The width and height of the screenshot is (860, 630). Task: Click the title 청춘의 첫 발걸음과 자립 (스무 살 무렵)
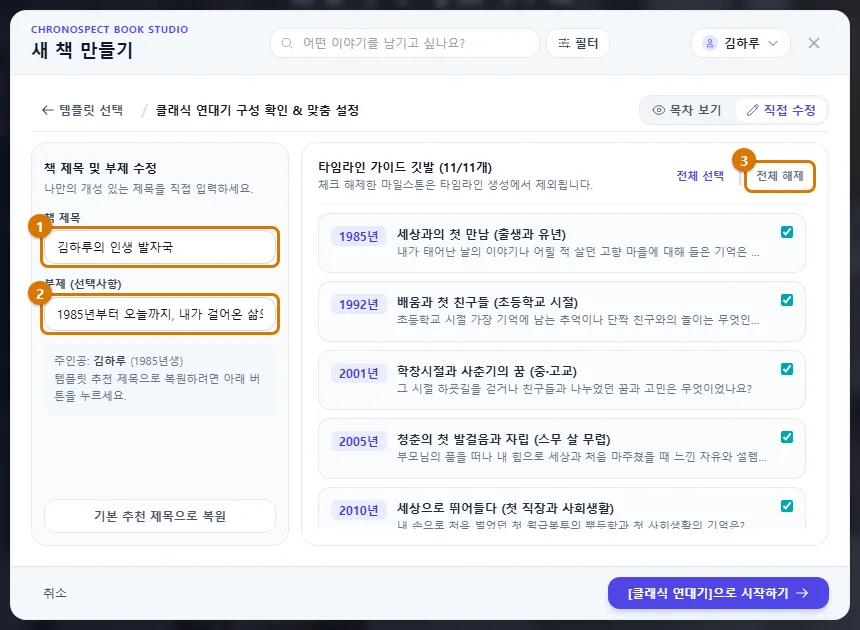coord(503,439)
